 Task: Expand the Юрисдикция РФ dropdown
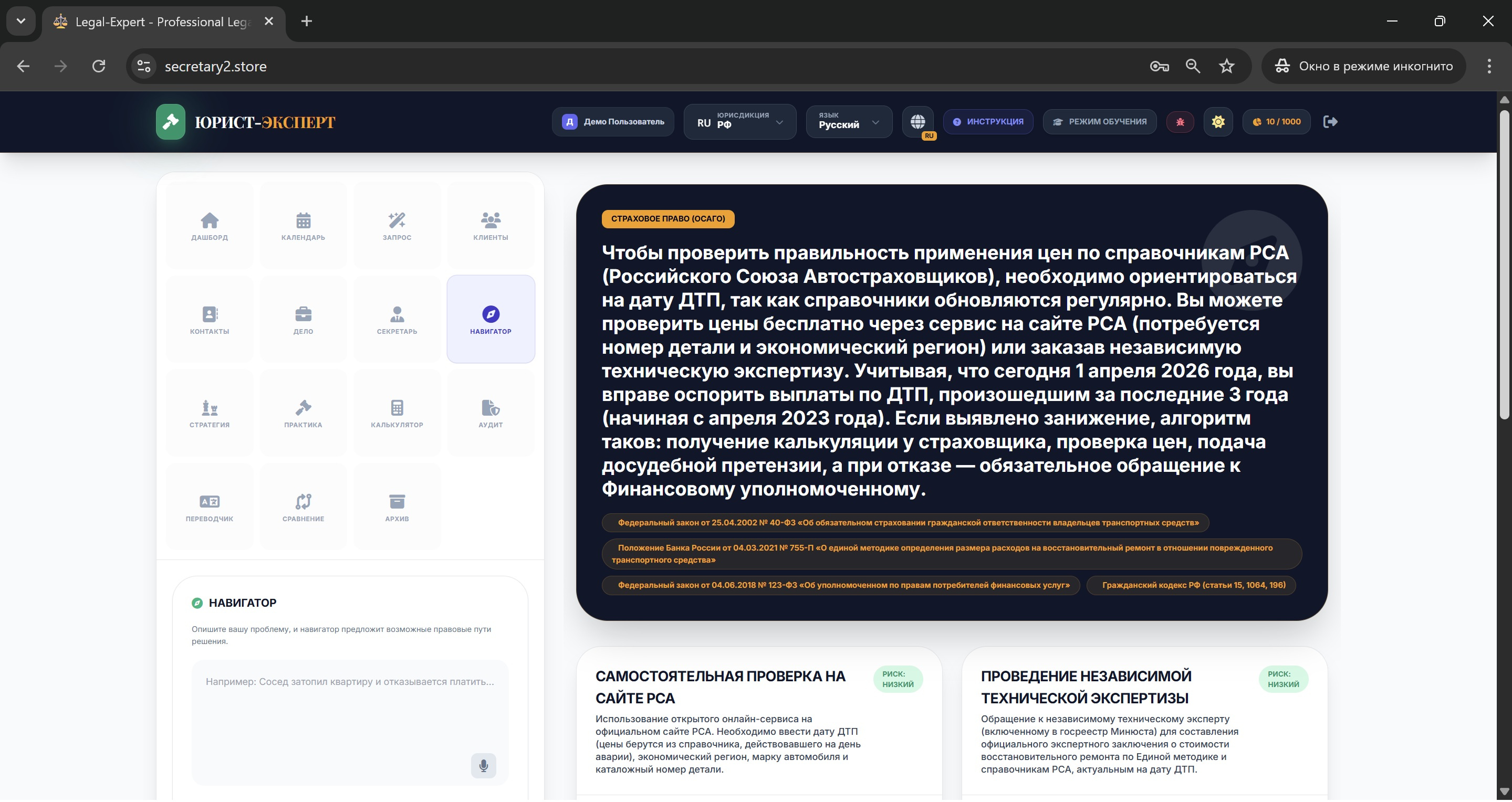click(739, 121)
